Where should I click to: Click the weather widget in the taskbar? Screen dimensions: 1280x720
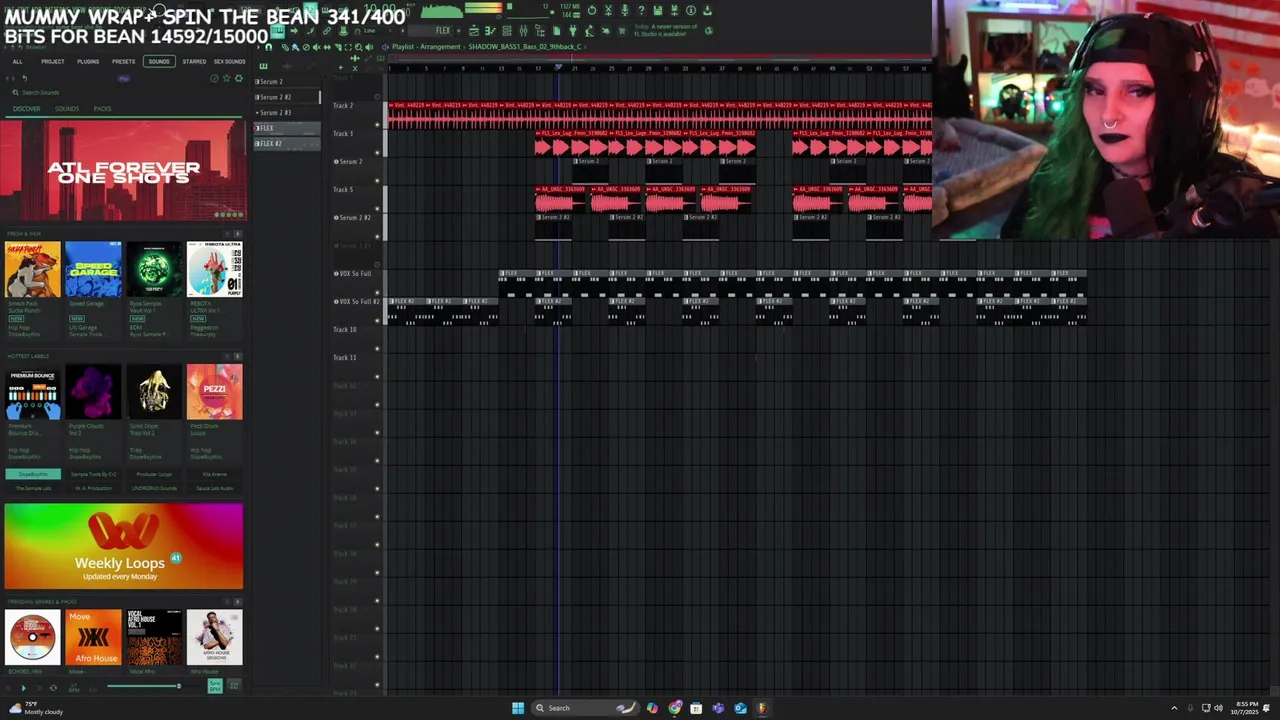pos(36,708)
